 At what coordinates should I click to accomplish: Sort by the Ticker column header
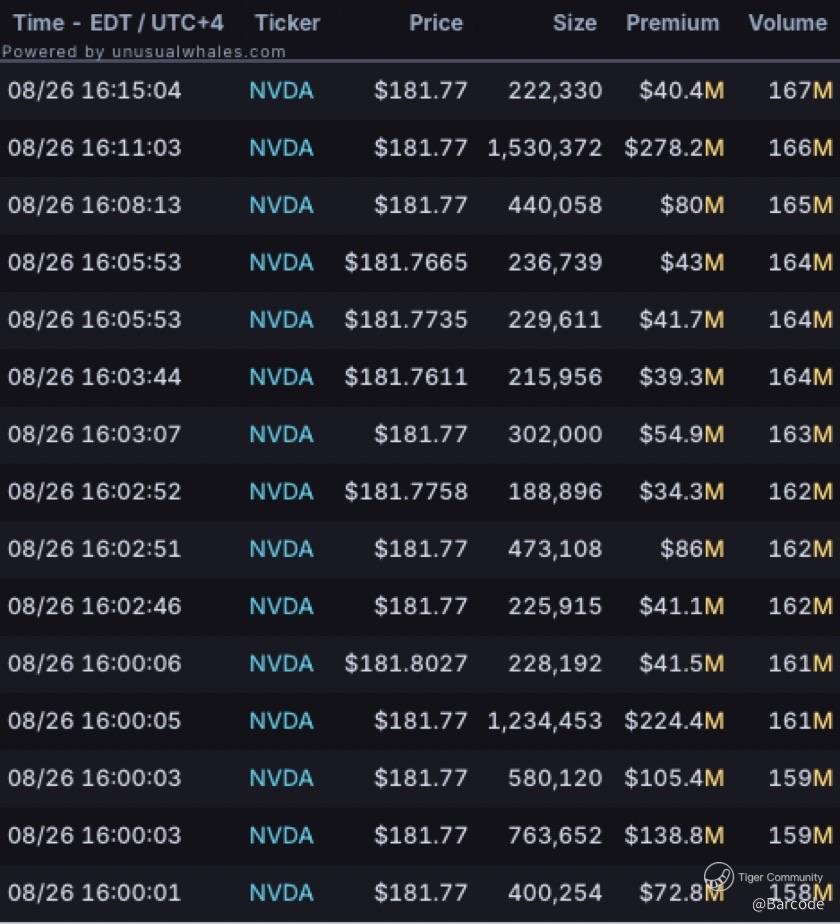(287, 23)
